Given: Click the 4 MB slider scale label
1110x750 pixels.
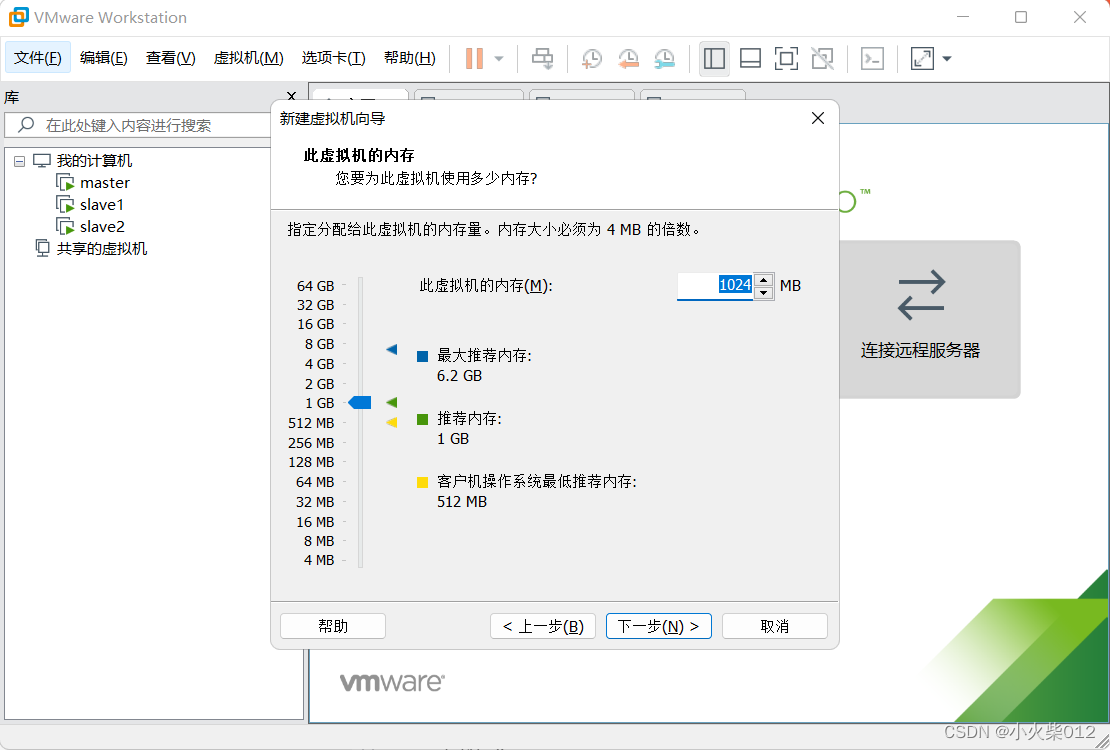Looking at the screenshot, I should 319,560.
